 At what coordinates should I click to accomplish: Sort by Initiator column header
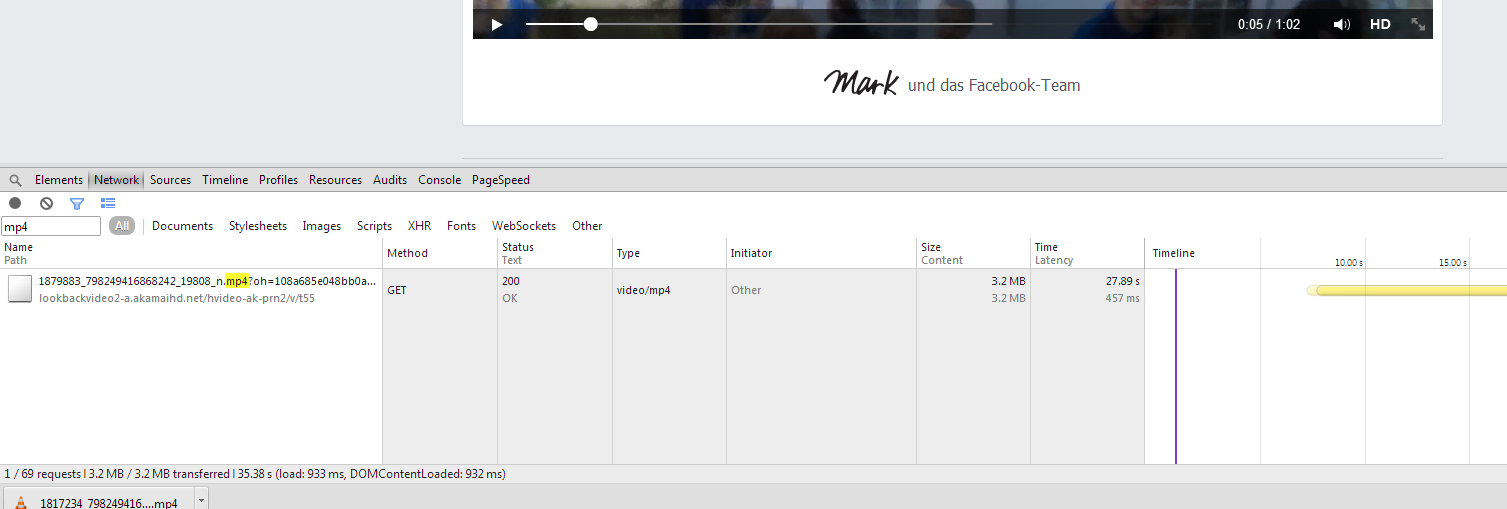[x=821, y=253]
